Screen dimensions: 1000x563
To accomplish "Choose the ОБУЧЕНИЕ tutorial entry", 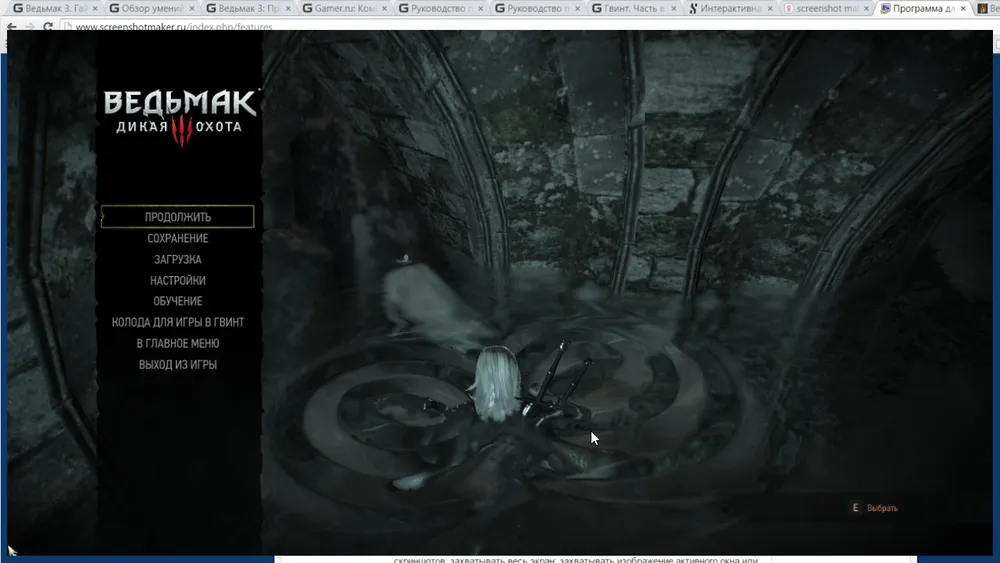I will click(x=177, y=301).
